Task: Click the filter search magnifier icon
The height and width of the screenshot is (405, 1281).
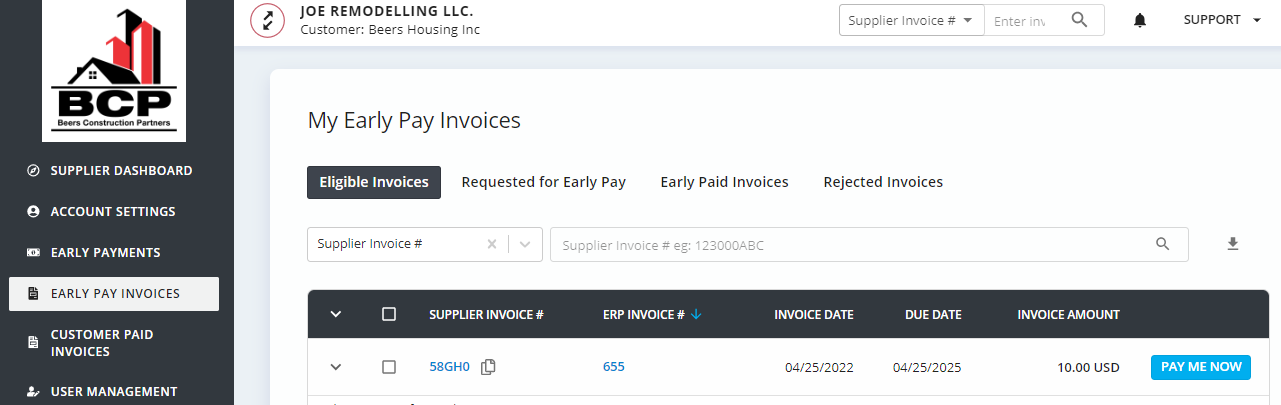Action: pyautogui.click(x=1162, y=244)
